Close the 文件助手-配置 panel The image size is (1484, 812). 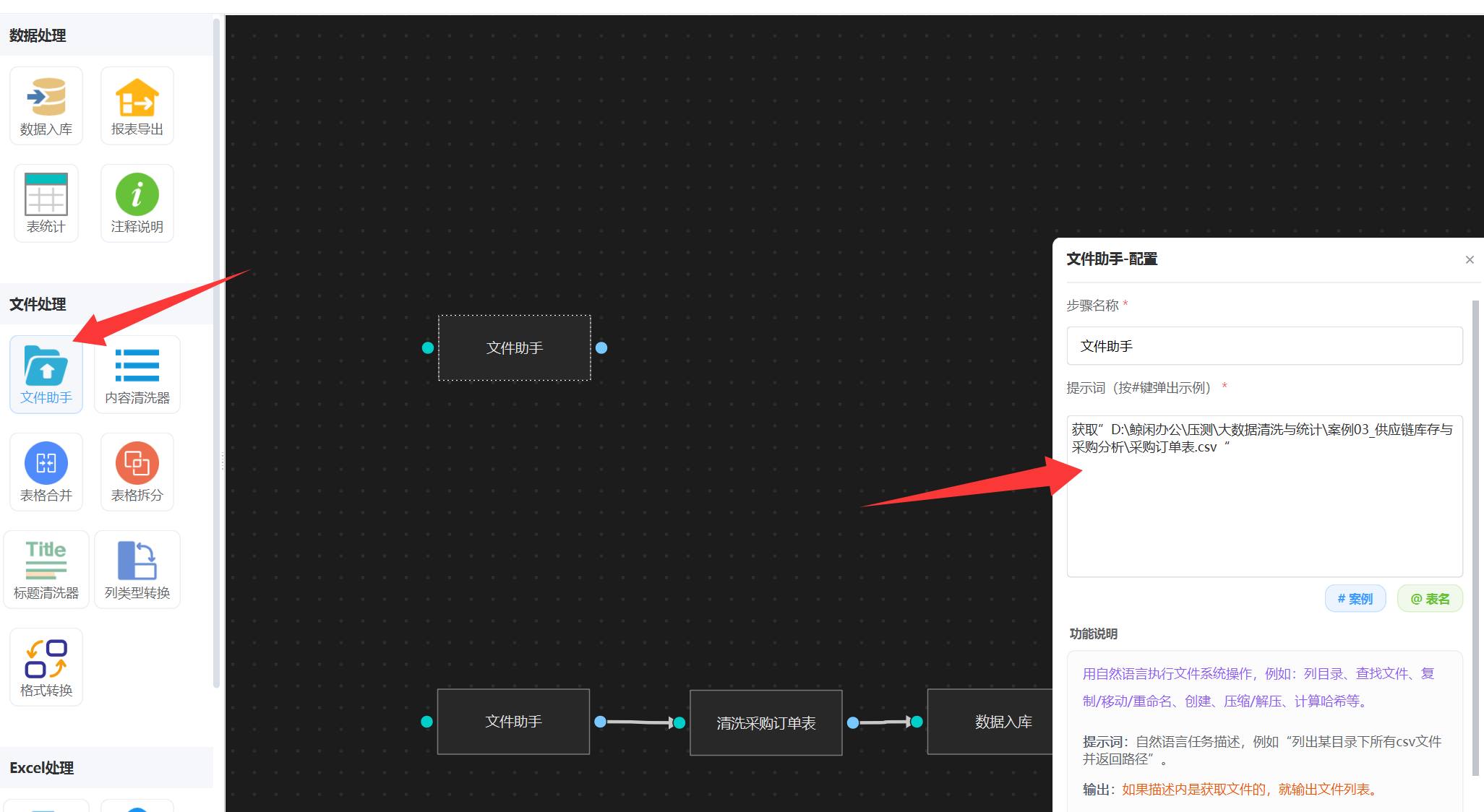[1470, 259]
